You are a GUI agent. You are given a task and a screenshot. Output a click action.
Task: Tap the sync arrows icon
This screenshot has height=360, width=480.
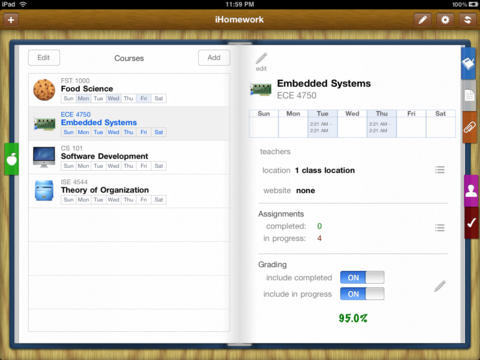click(467, 20)
